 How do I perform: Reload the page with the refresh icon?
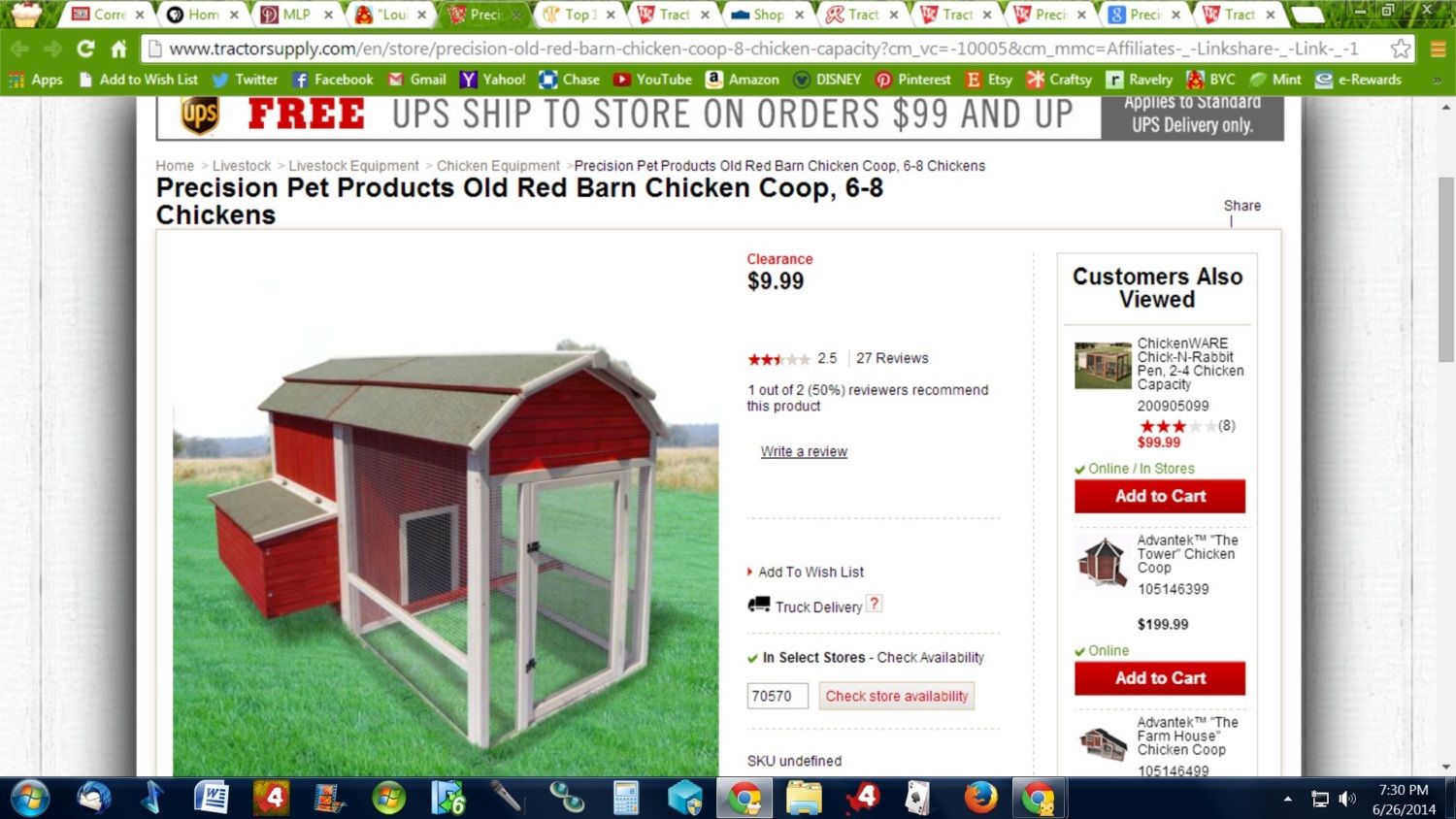click(85, 49)
